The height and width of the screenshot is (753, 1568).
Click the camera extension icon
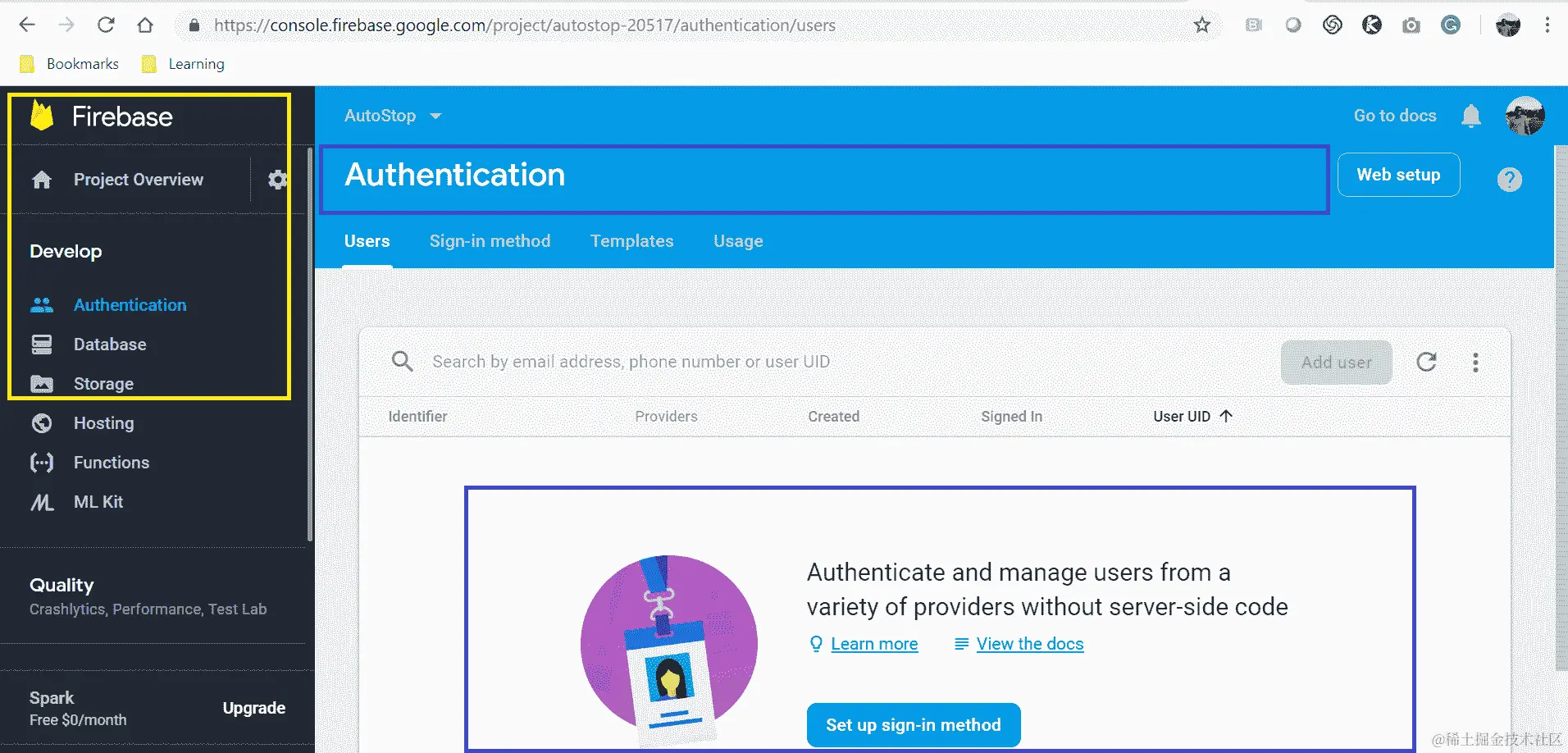(x=1411, y=25)
